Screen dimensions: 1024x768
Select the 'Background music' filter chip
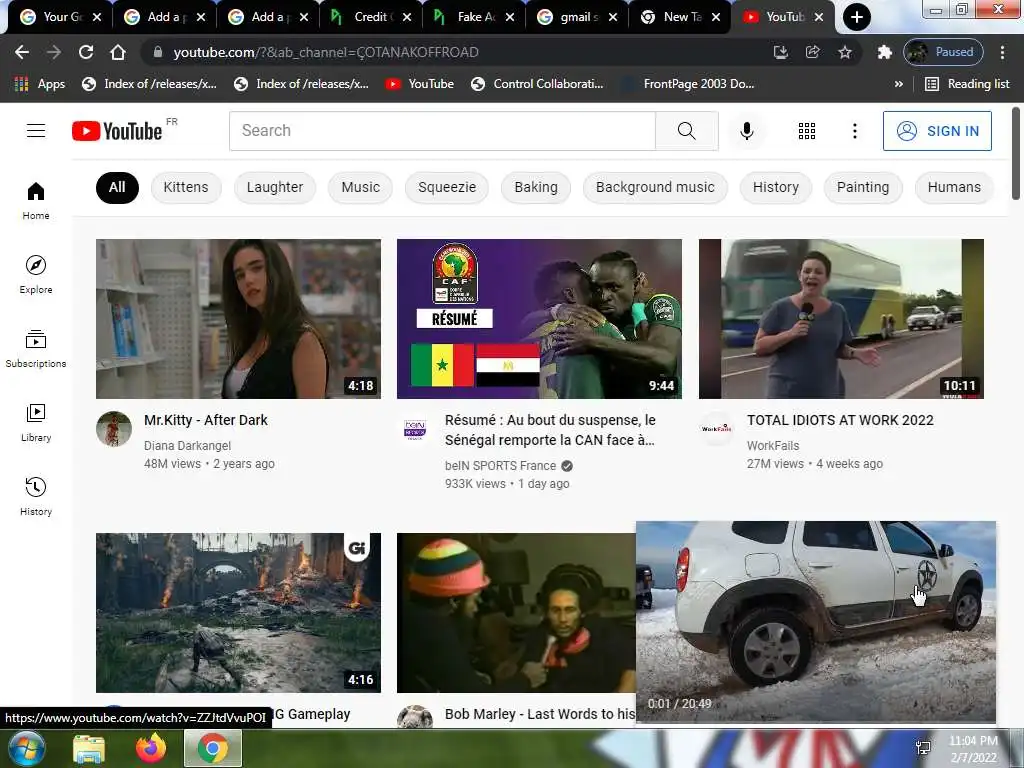click(655, 187)
